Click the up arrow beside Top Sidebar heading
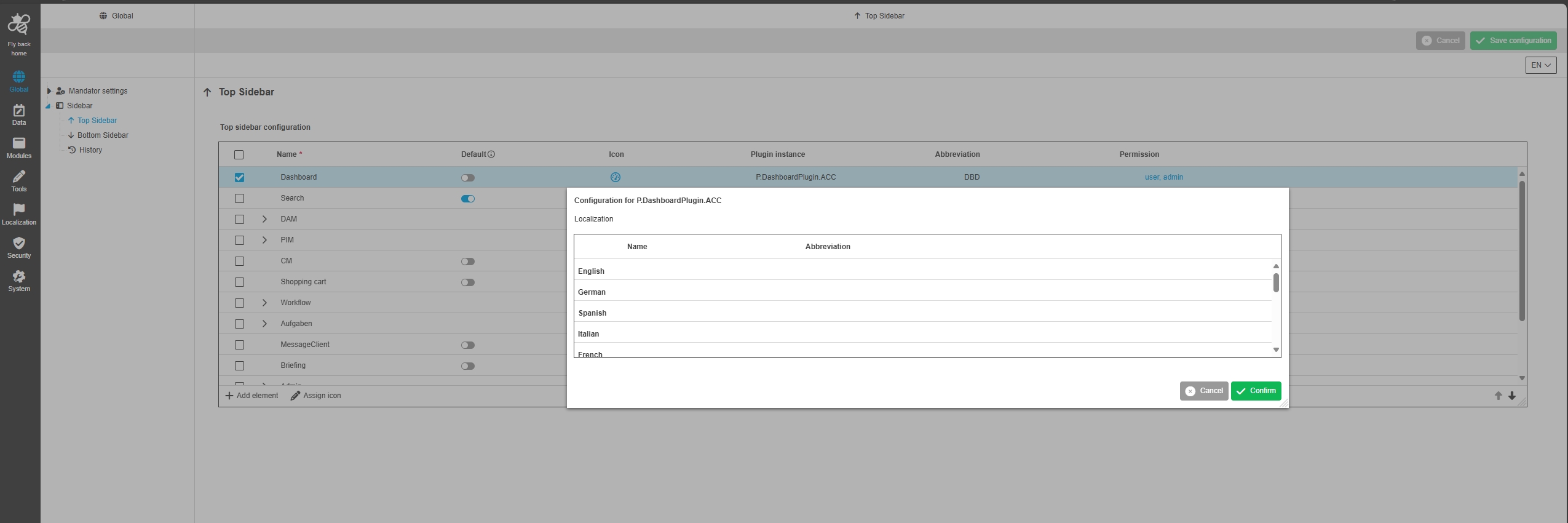The height and width of the screenshot is (523, 1568). (207, 92)
